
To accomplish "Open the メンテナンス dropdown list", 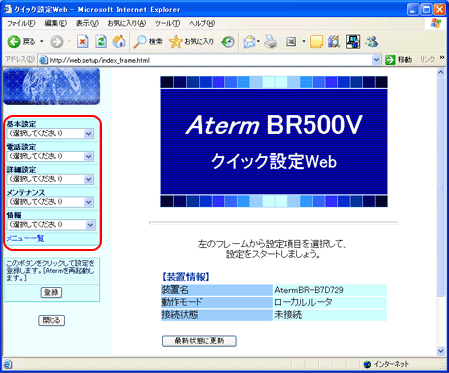I will [50, 202].
